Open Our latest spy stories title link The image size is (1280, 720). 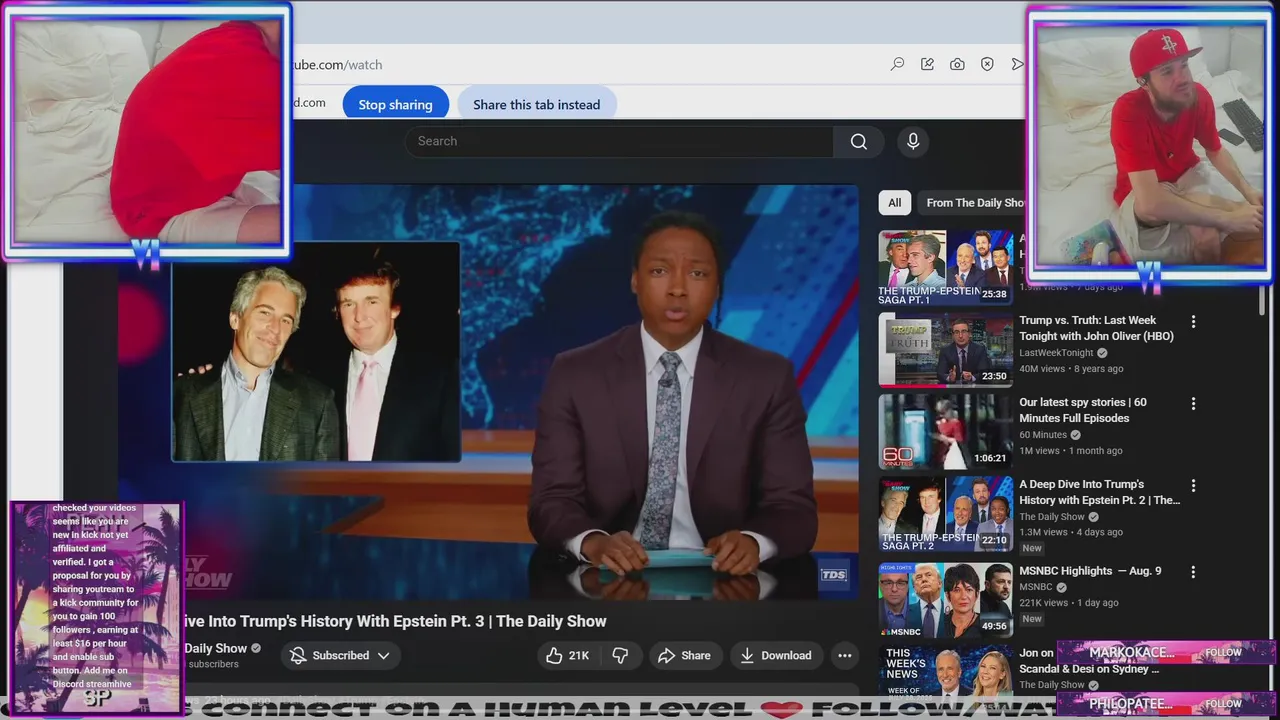coord(1083,410)
